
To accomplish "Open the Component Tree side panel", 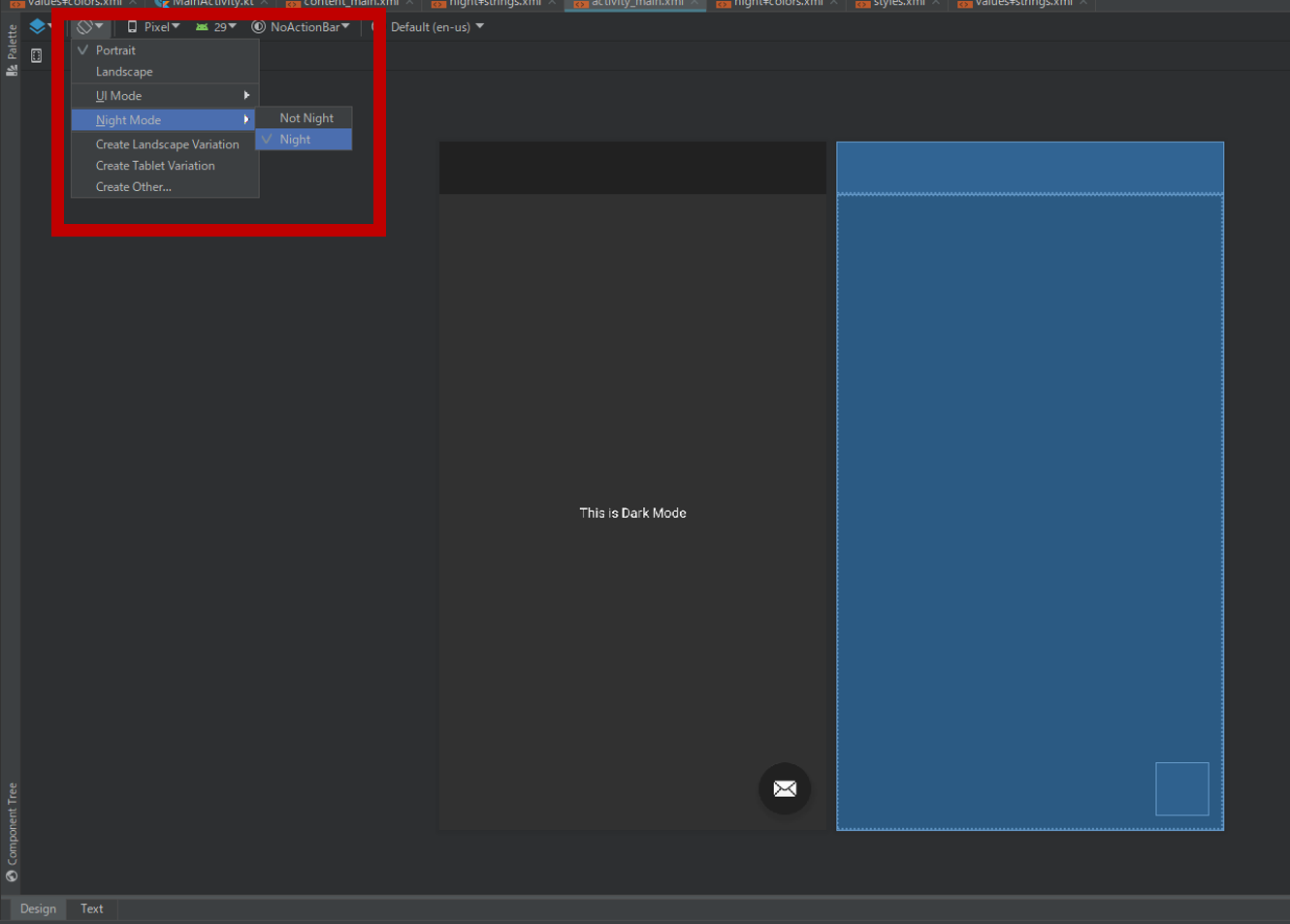I will [x=12, y=832].
